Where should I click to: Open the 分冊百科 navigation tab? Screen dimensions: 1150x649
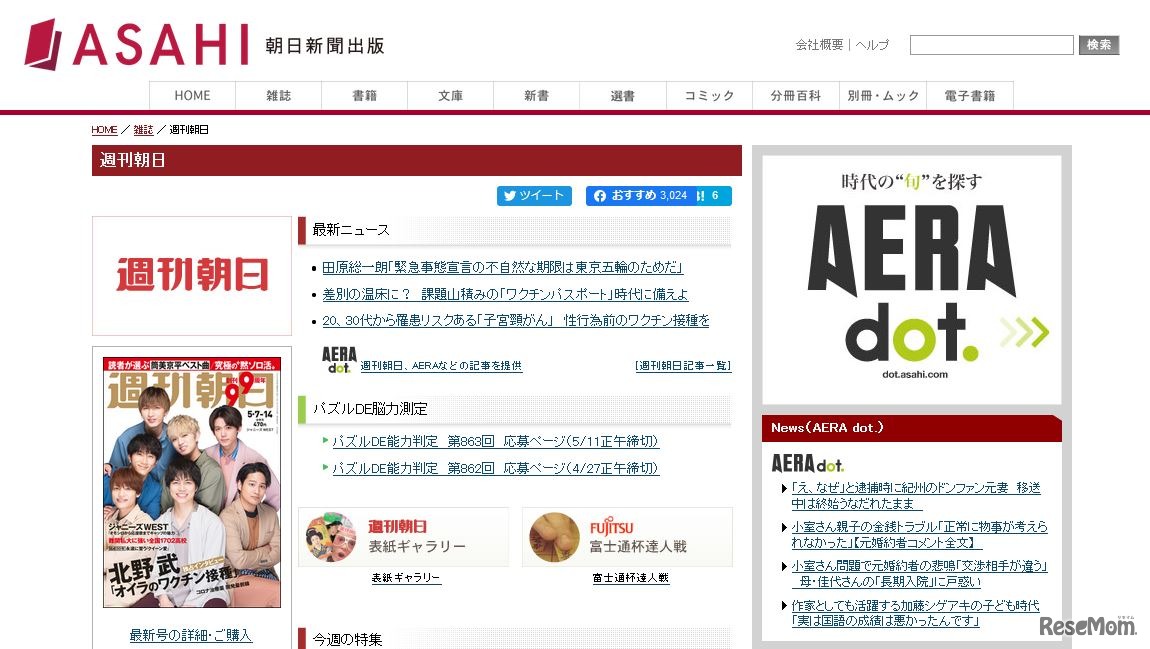click(x=796, y=95)
